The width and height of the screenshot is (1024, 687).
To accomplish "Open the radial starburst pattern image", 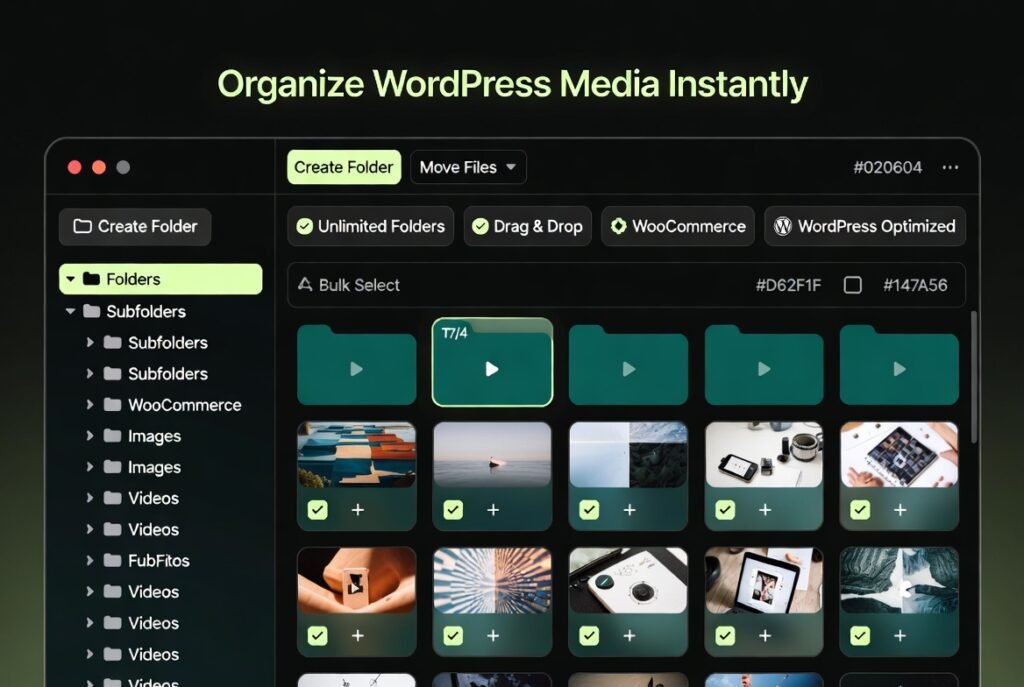I will [492, 580].
